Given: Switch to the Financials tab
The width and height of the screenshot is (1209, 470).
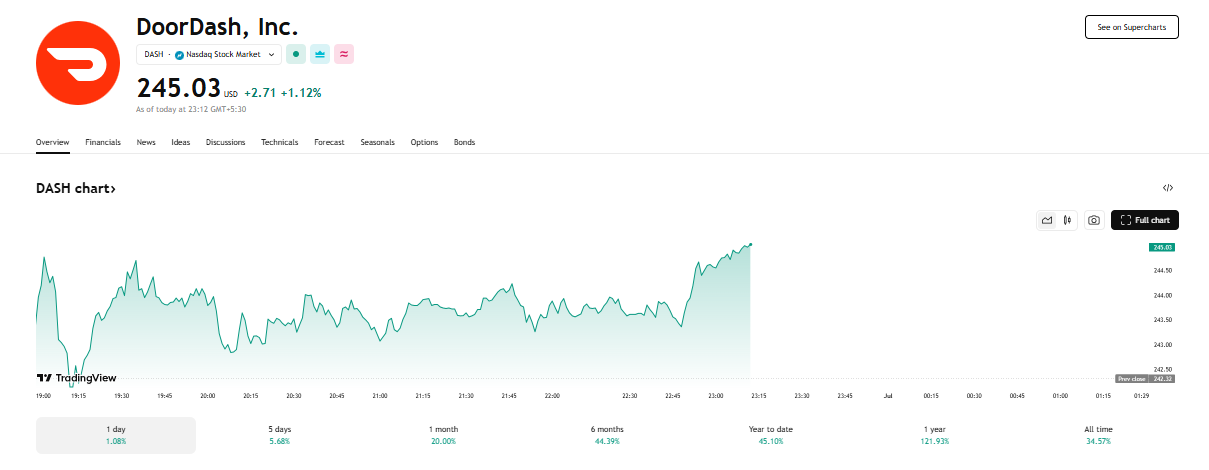Looking at the screenshot, I should coord(103,142).
